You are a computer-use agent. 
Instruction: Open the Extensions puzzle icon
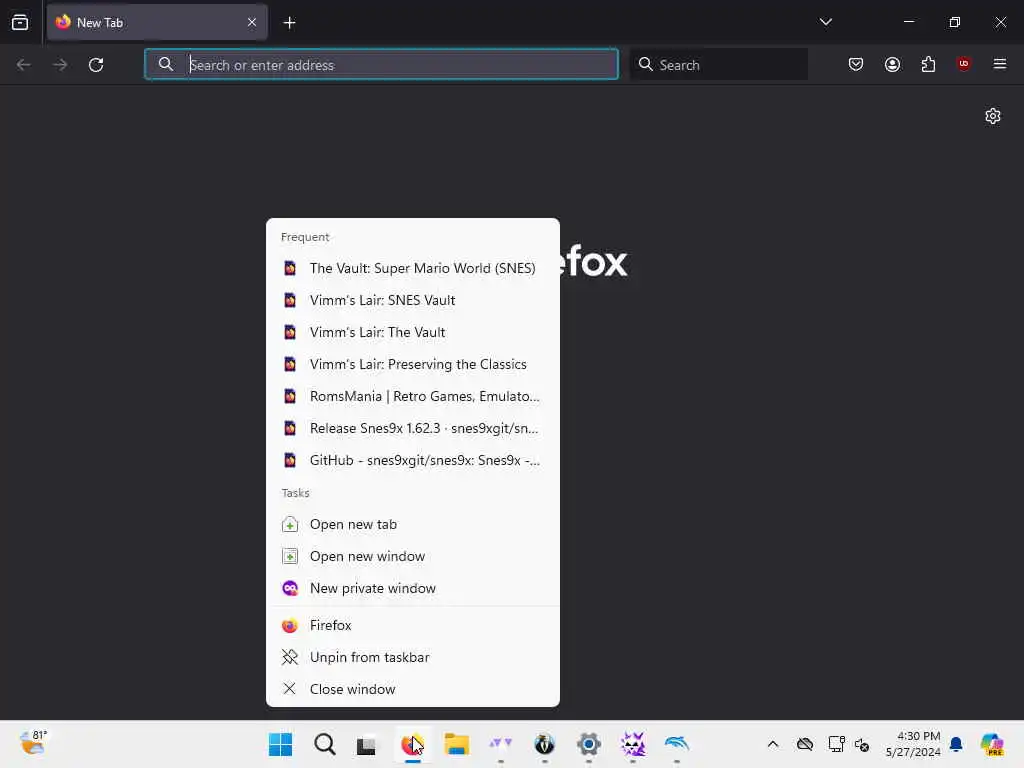pos(928,64)
